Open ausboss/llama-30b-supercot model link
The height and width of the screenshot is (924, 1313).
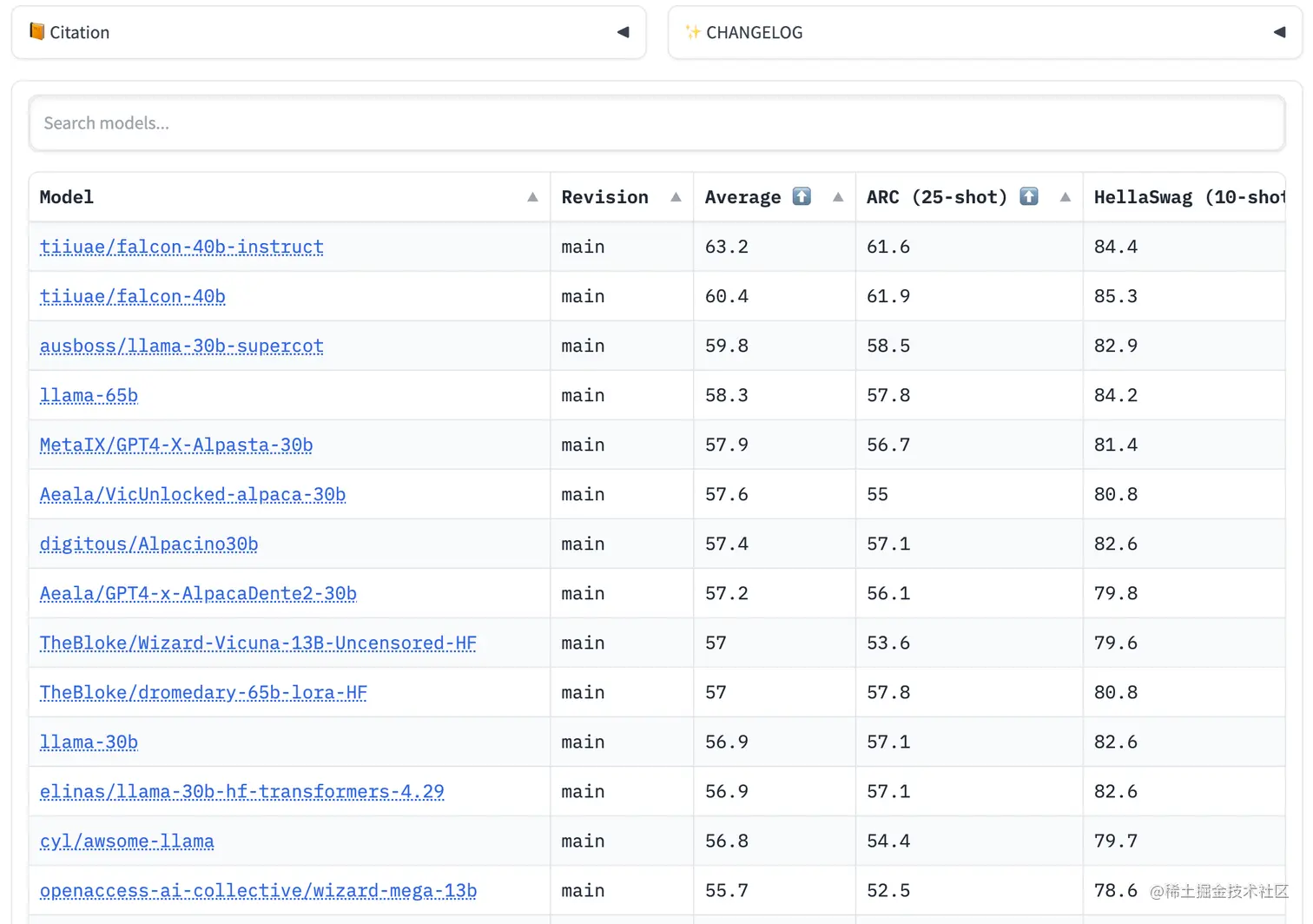point(181,346)
